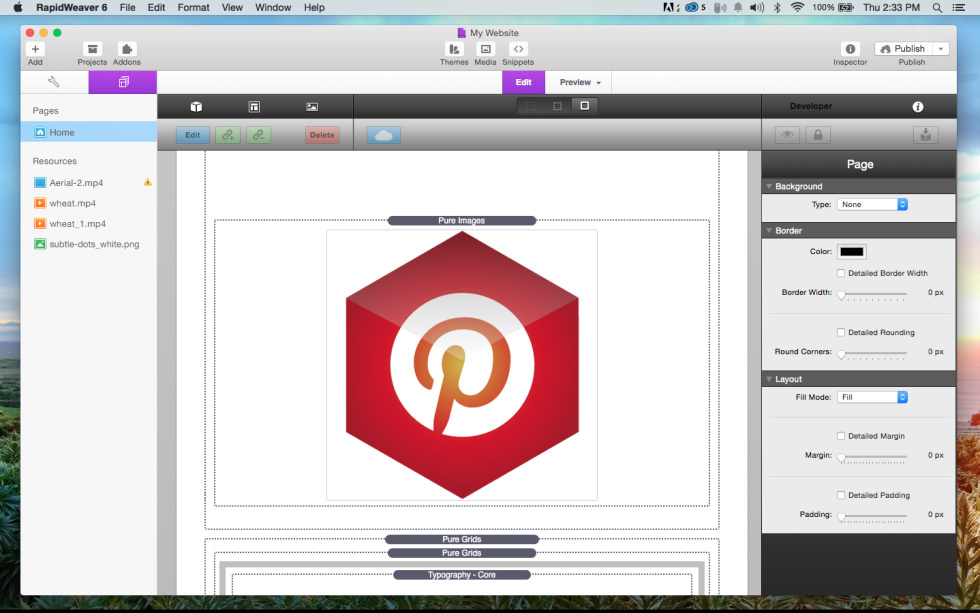The width and height of the screenshot is (980, 613).
Task: Enable Detailed Border Width checkbox
Action: point(841,273)
